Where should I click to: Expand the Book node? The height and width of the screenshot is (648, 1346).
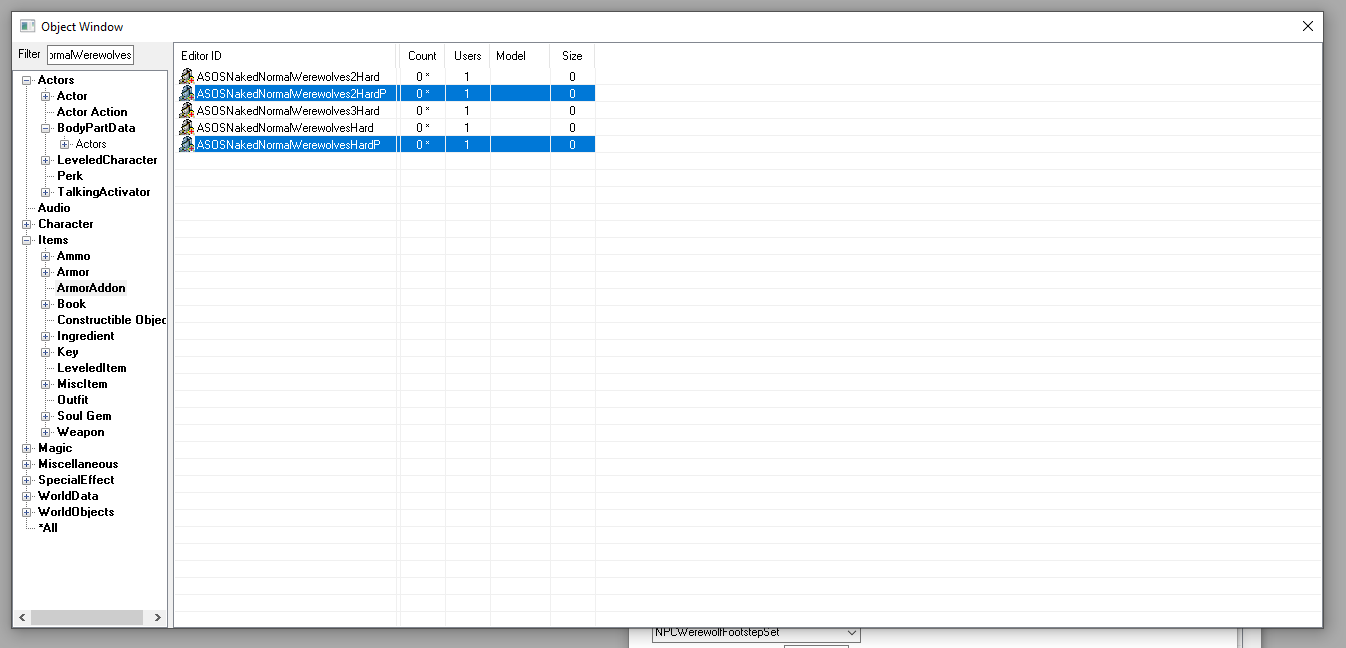coord(46,304)
